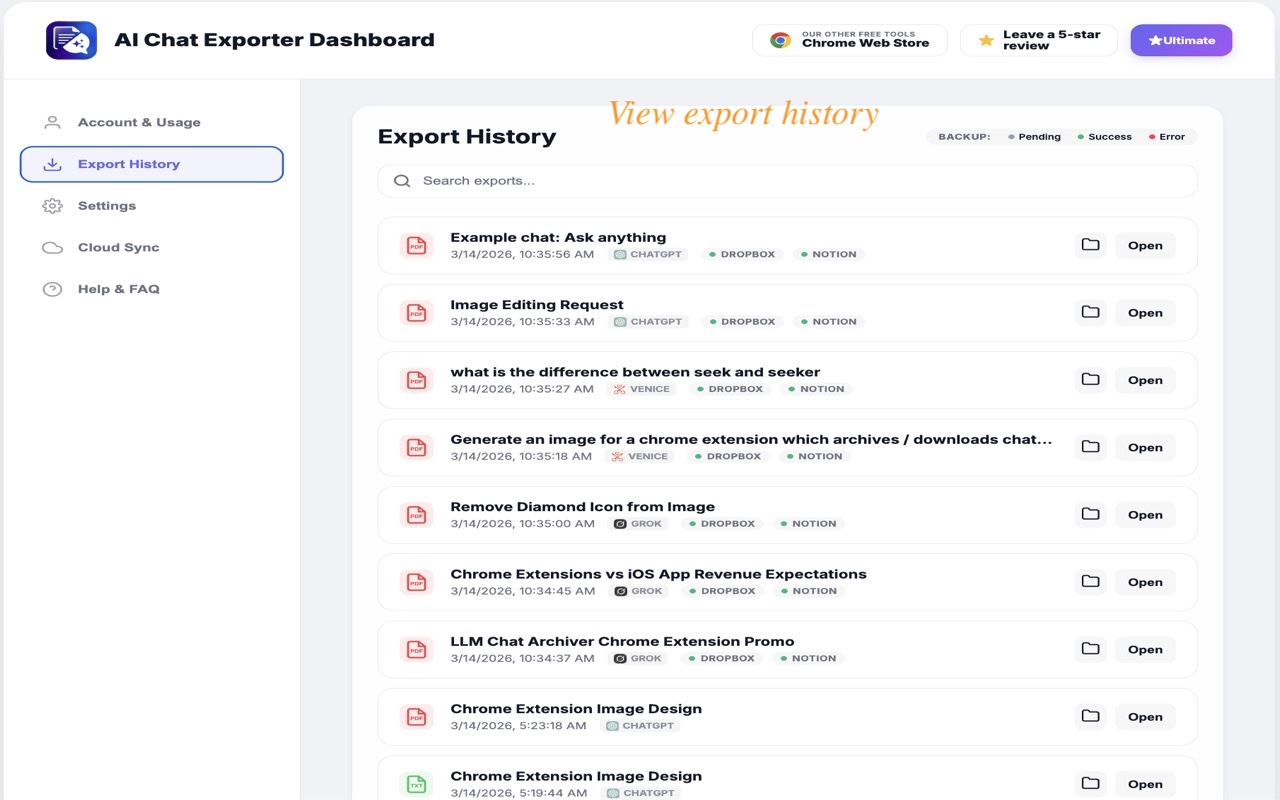Open the seek and seeker export
1280x800 pixels.
[1145, 380]
